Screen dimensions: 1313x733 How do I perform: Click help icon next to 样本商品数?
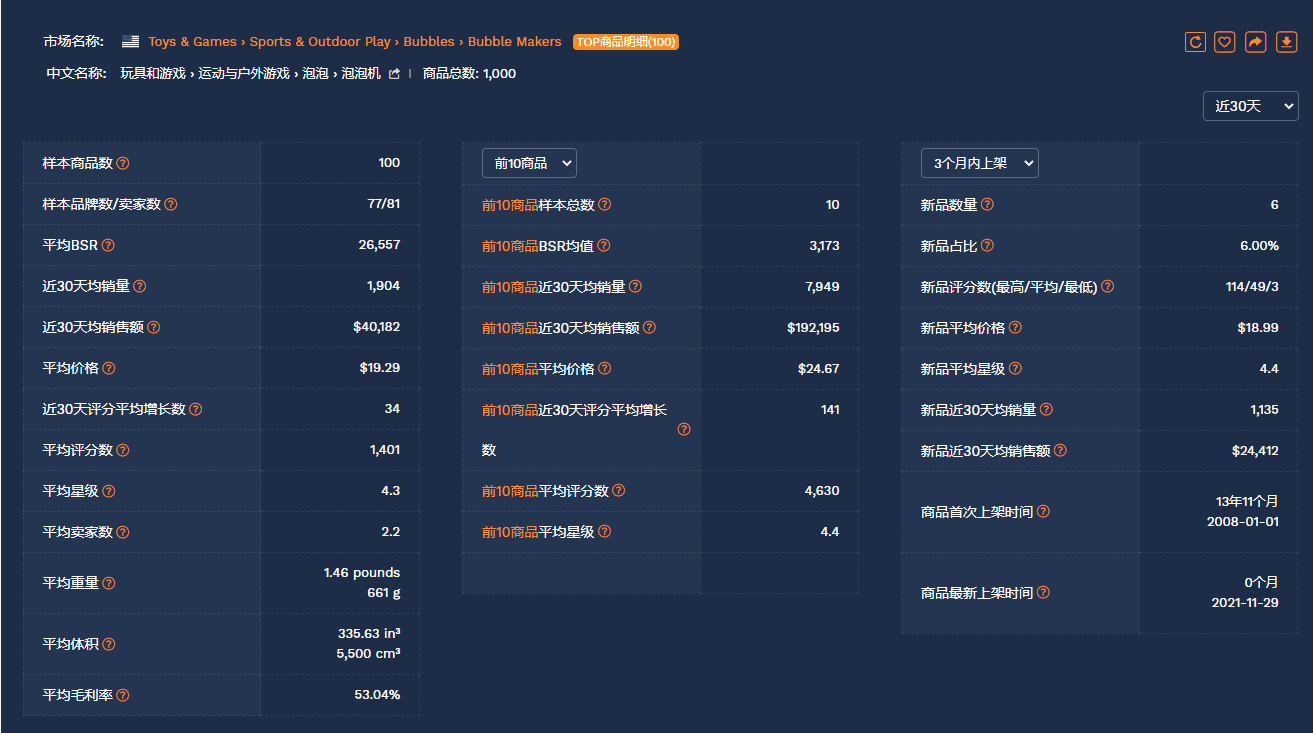coord(123,163)
